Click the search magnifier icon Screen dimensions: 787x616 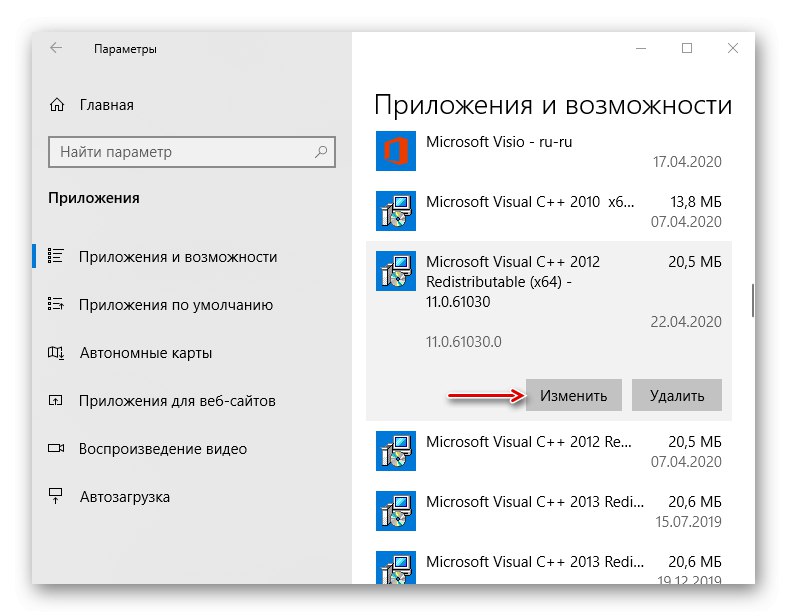(x=321, y=152)
